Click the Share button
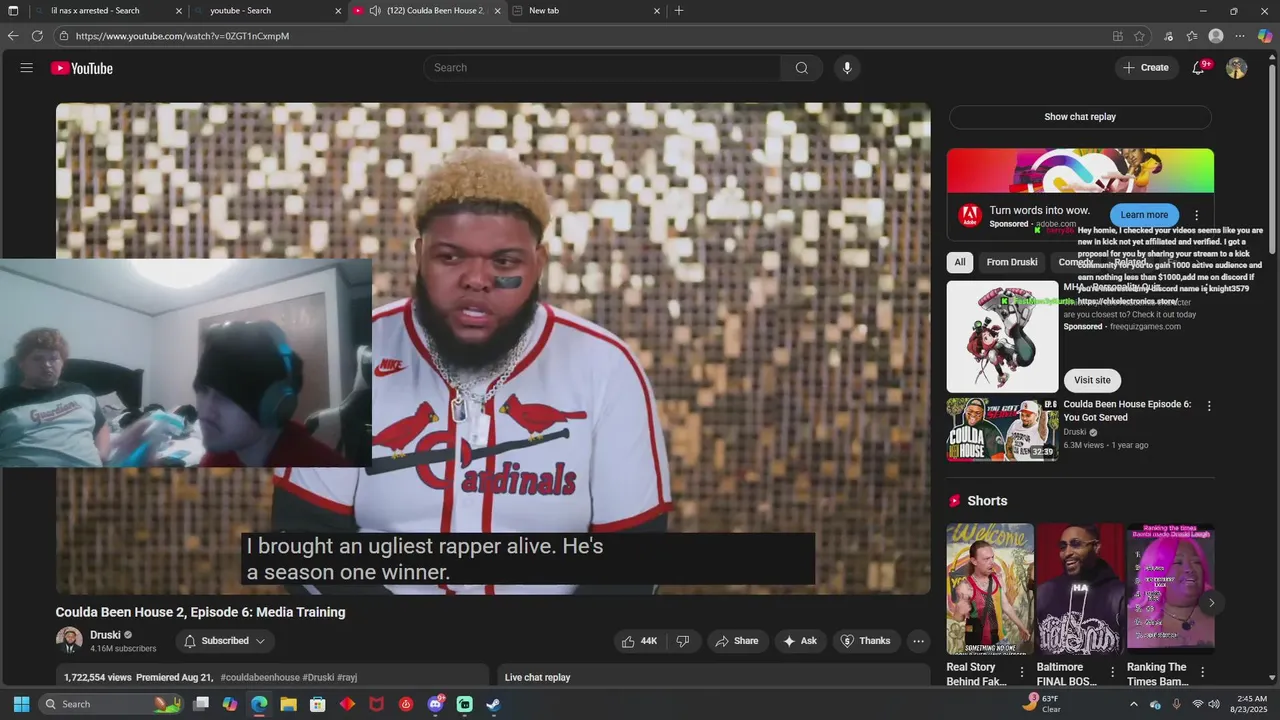Viewport: 1280px width, 720px height. point(737,641)
